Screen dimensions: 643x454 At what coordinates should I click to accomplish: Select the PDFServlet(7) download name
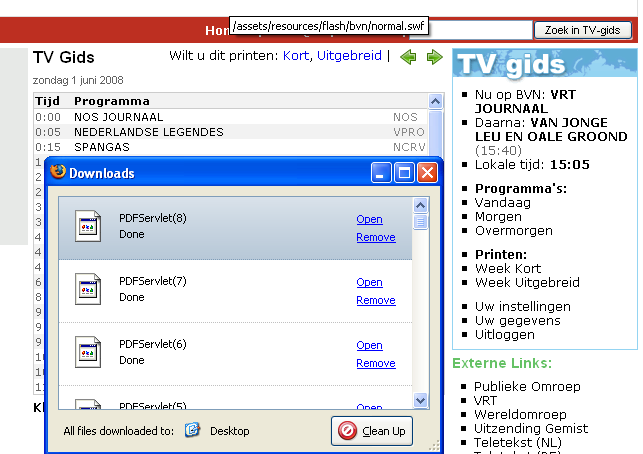tap(153, 281)
